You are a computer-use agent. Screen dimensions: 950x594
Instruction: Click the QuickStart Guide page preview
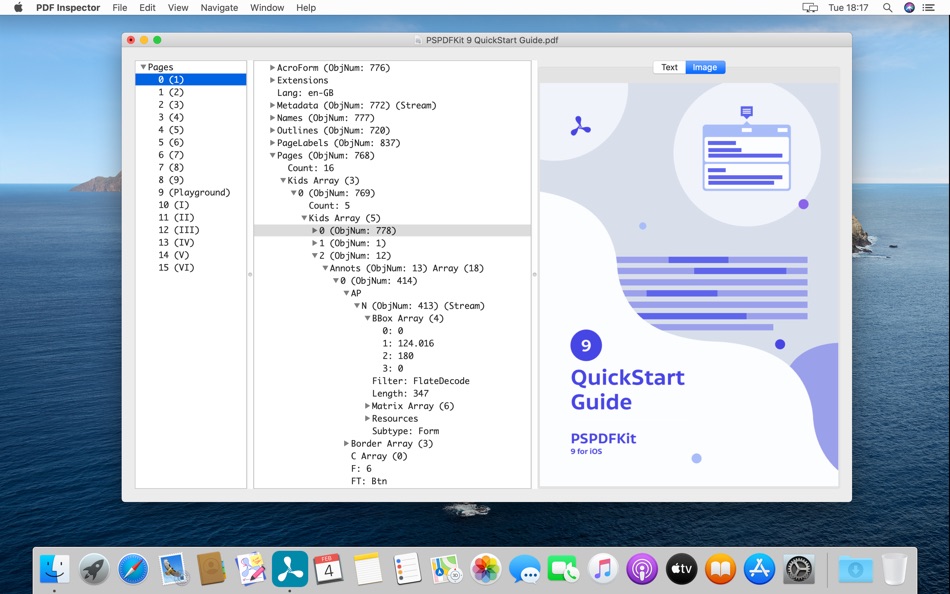[689, 284]
